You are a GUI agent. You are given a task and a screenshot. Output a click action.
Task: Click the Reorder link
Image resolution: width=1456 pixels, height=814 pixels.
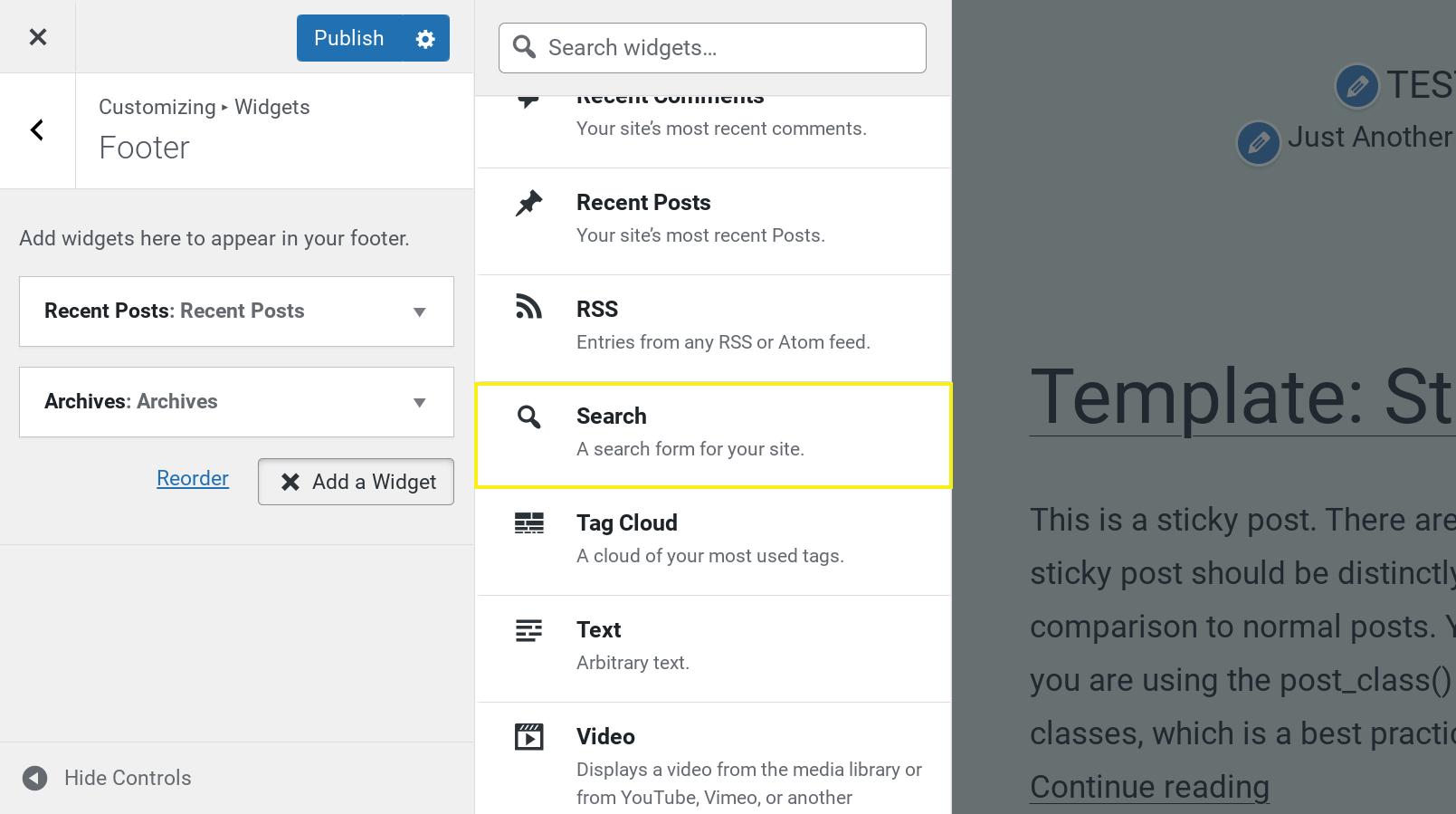coord(193,478)
